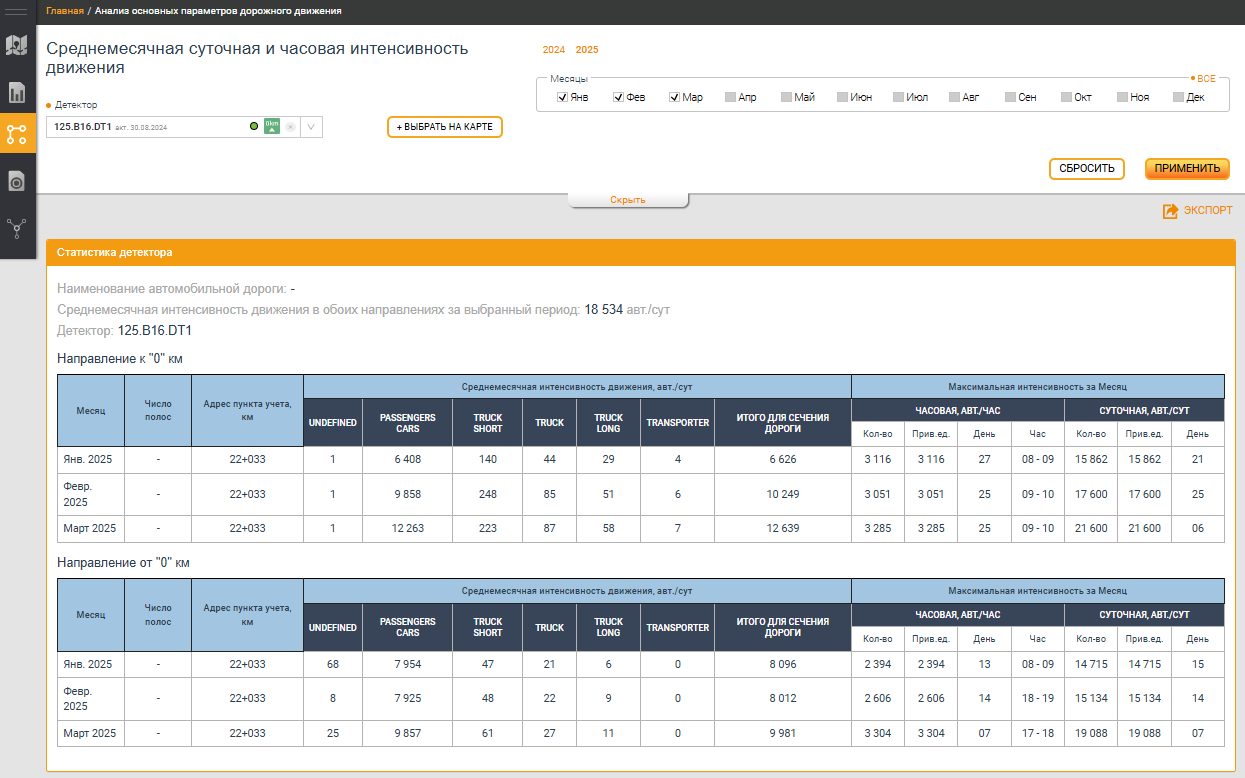Image resolution: width=1245 pixels, height=778 pixels.
Task: Enable the Июл month checkbox
Action: pos(899,97)
